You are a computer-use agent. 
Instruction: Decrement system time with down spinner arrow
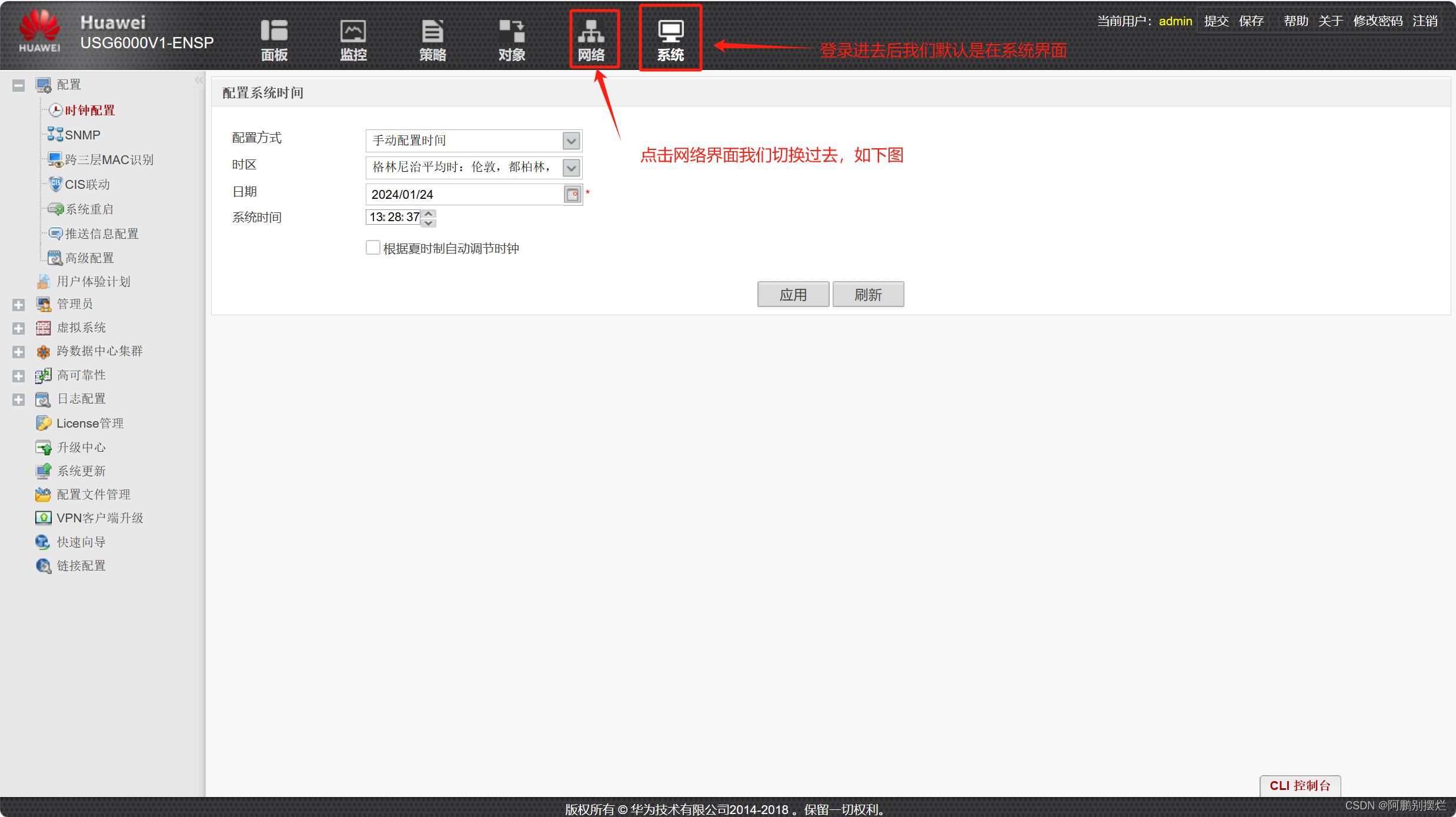click(x=429, y=223)
